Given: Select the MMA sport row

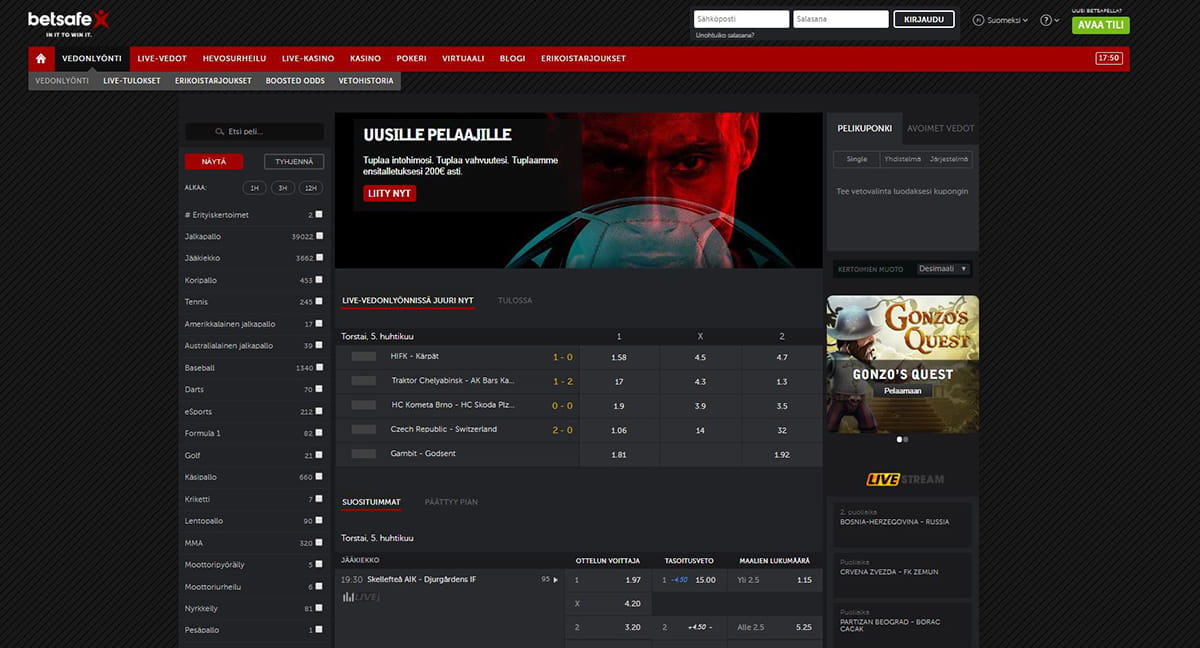Looking at the screenshot, I should (254, 543).
